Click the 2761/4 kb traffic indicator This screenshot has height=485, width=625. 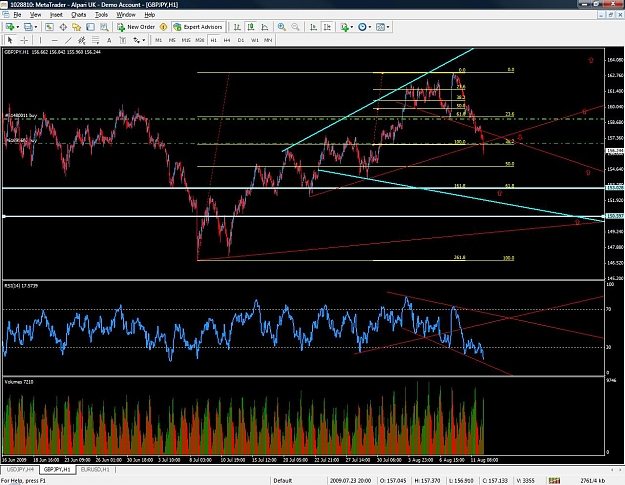click(x=593, y=481)
